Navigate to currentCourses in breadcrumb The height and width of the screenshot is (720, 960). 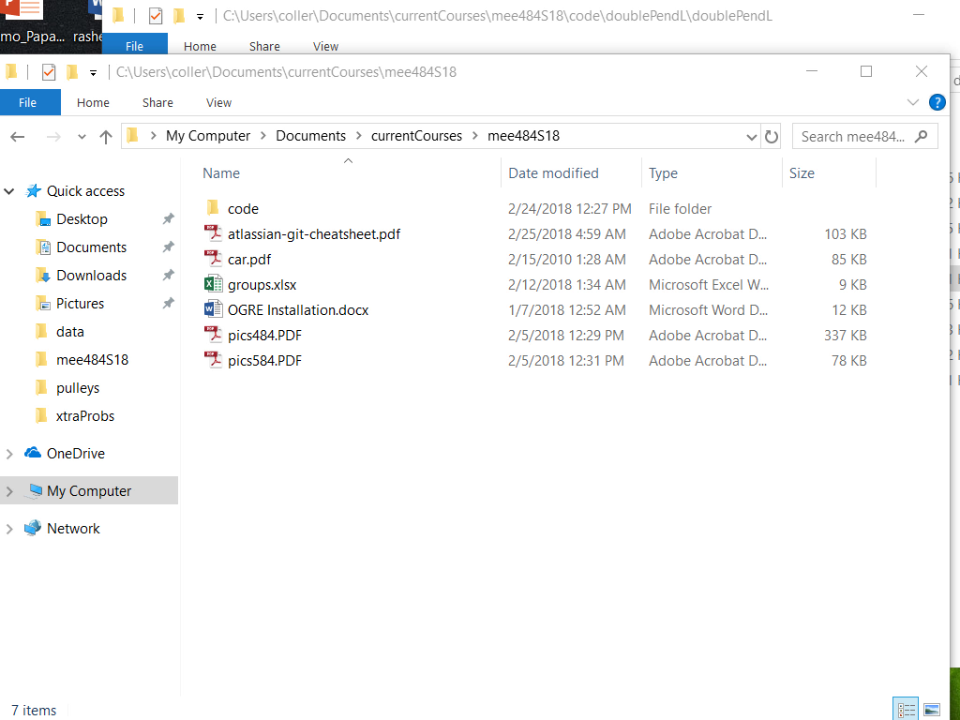pos(416,136)
